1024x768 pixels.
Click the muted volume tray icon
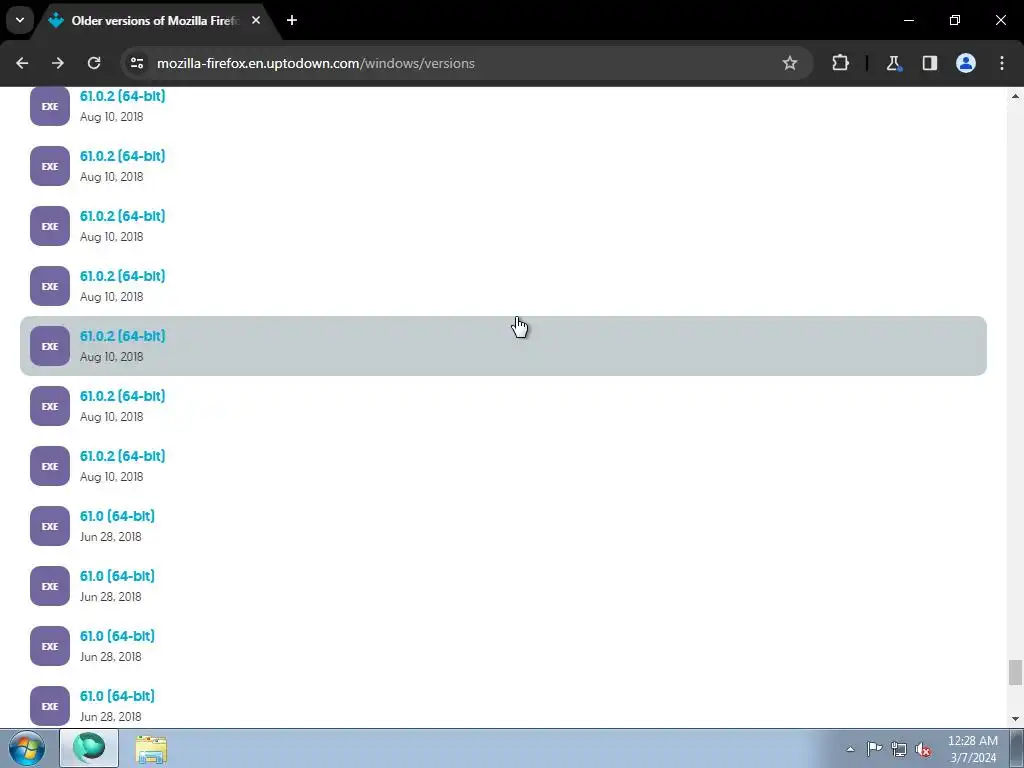tap(923, 749)
